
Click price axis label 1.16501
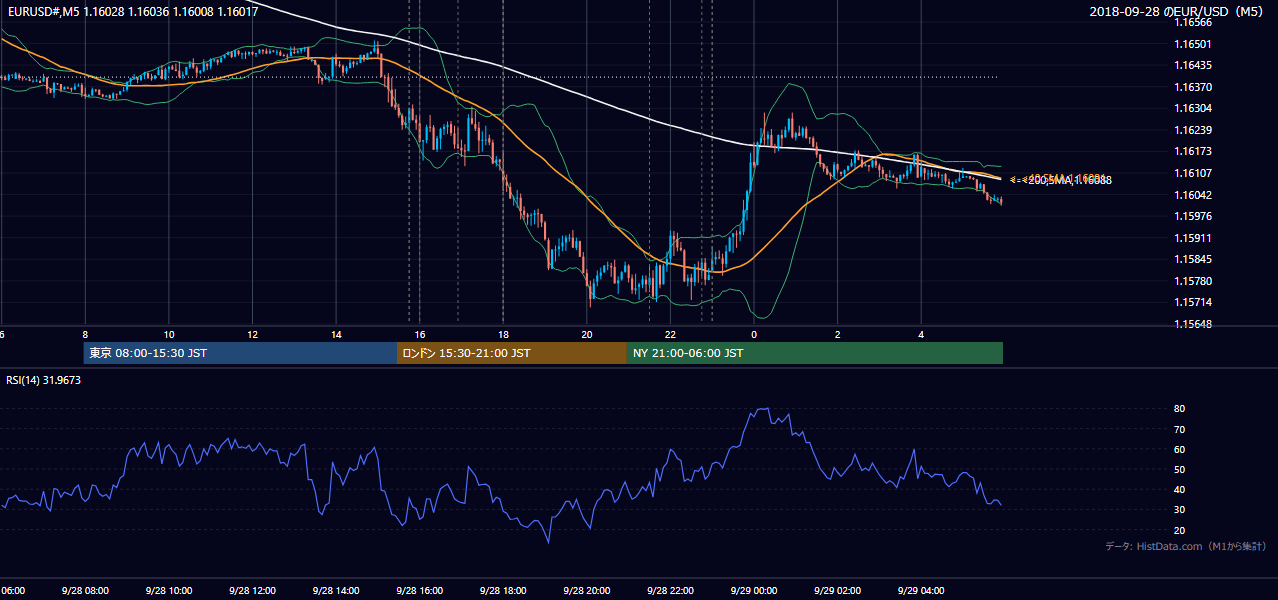[1193, 44]
